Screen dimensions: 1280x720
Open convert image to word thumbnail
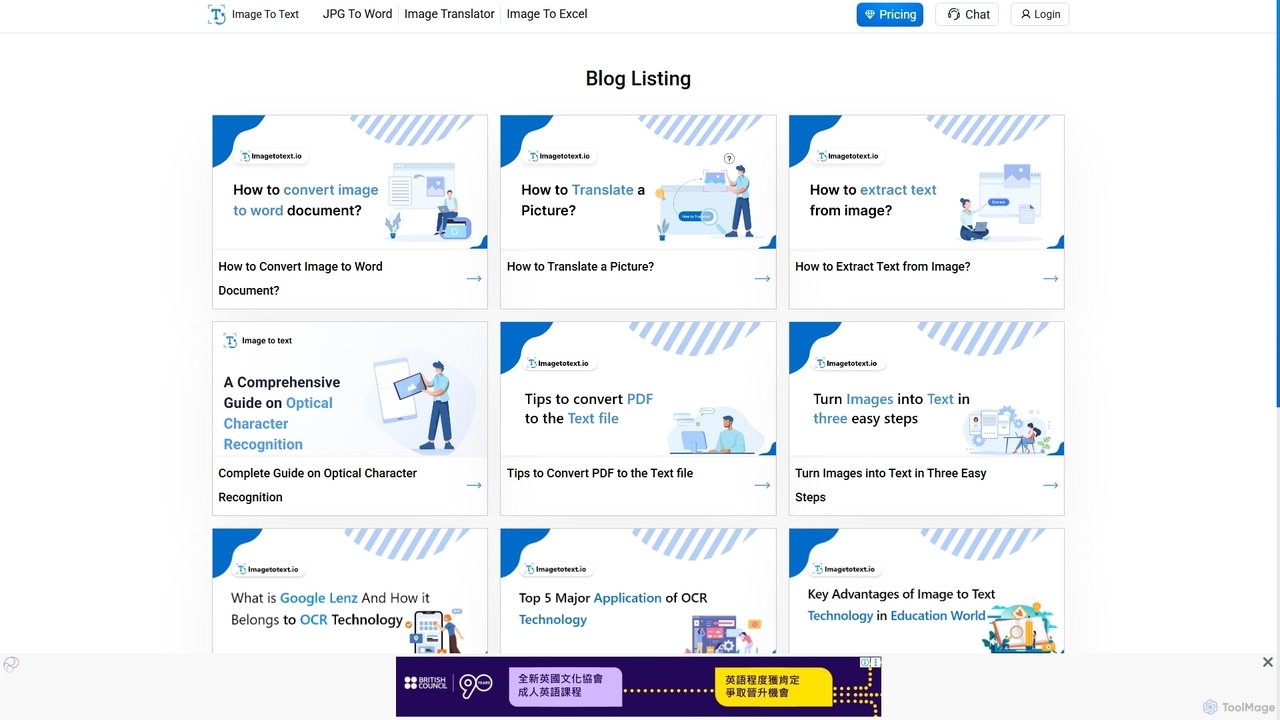tap(350, 182)
